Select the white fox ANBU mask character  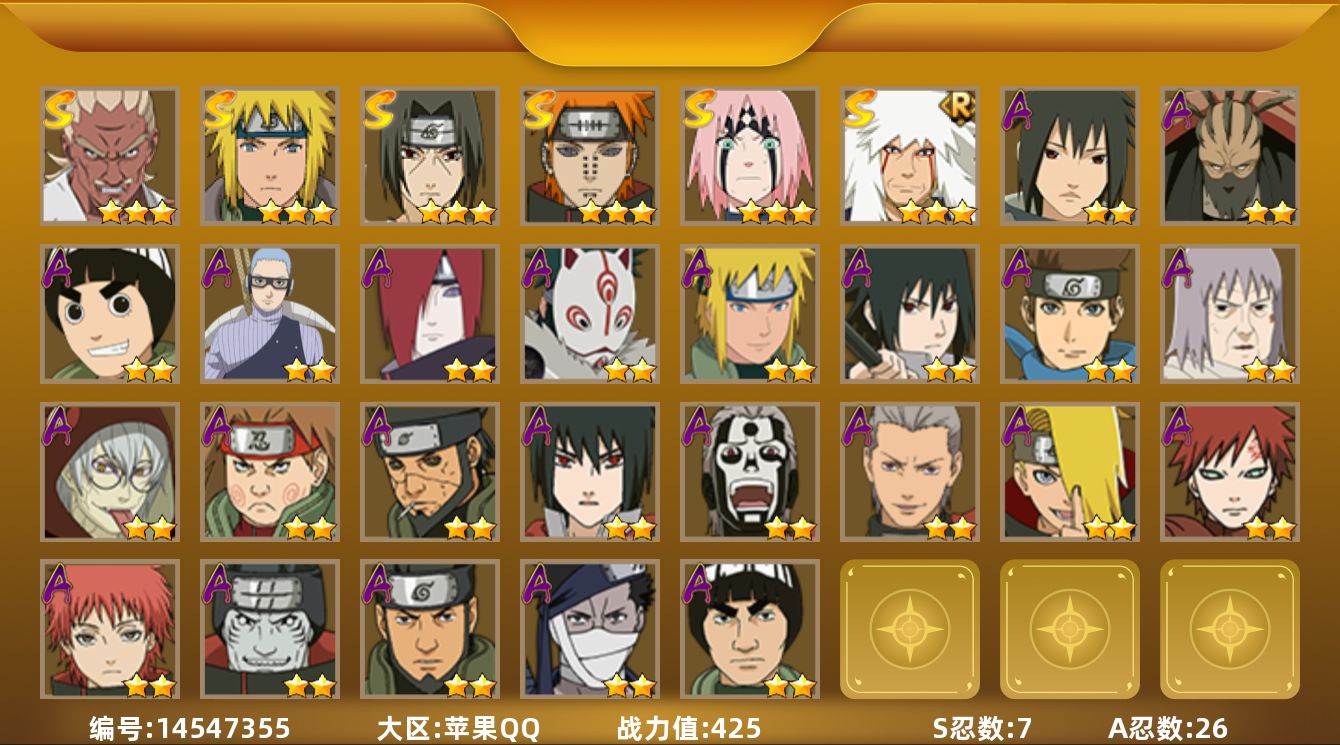(589, 314)
